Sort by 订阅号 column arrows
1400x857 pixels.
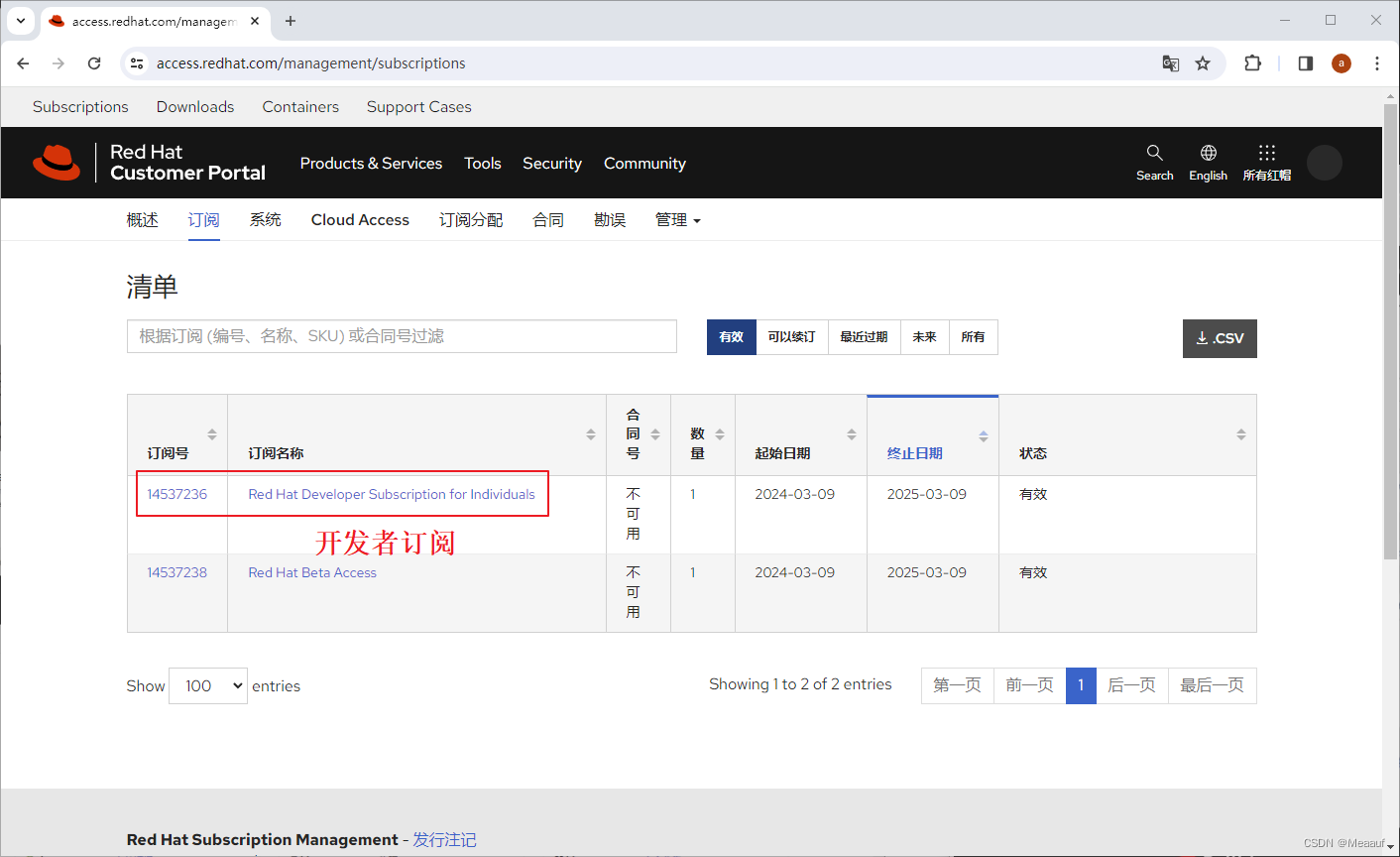click(x=211, y=434)
